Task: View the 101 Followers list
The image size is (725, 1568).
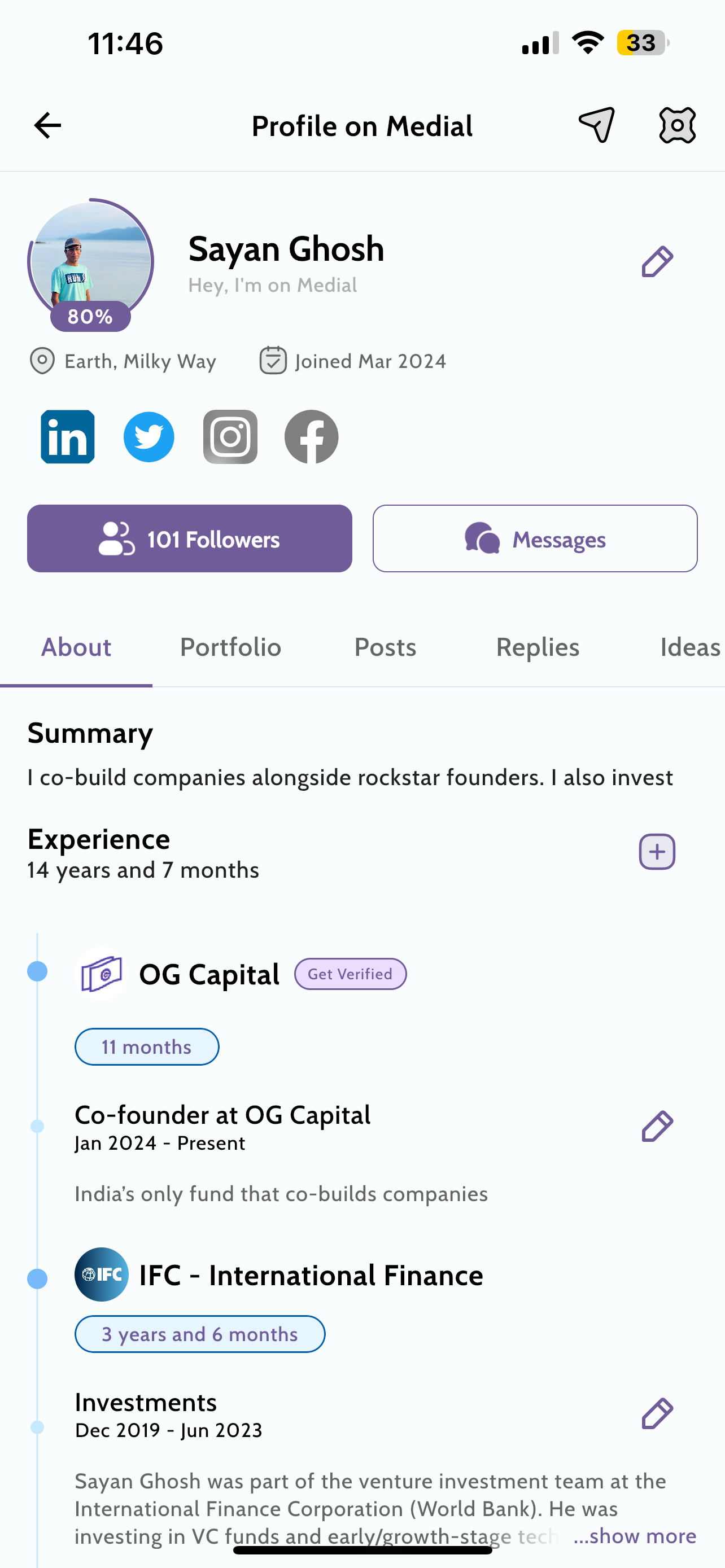Action: [x=189, y=538]
